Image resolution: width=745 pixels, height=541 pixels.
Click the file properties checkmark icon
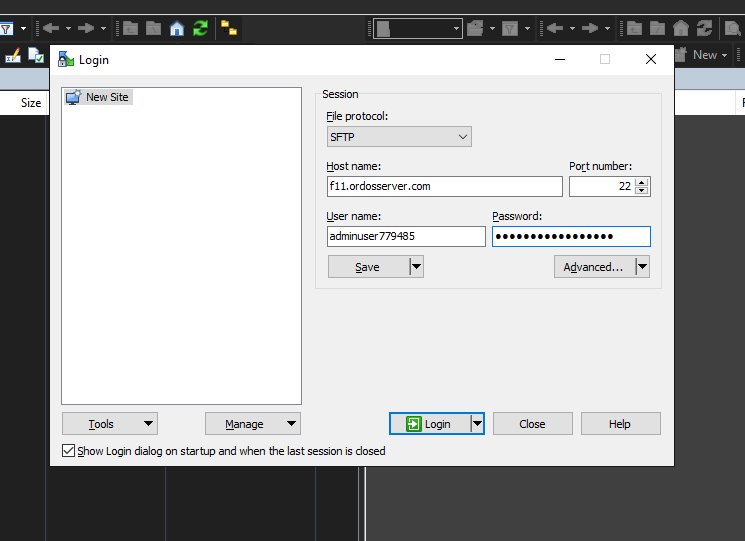pos(36,56)
